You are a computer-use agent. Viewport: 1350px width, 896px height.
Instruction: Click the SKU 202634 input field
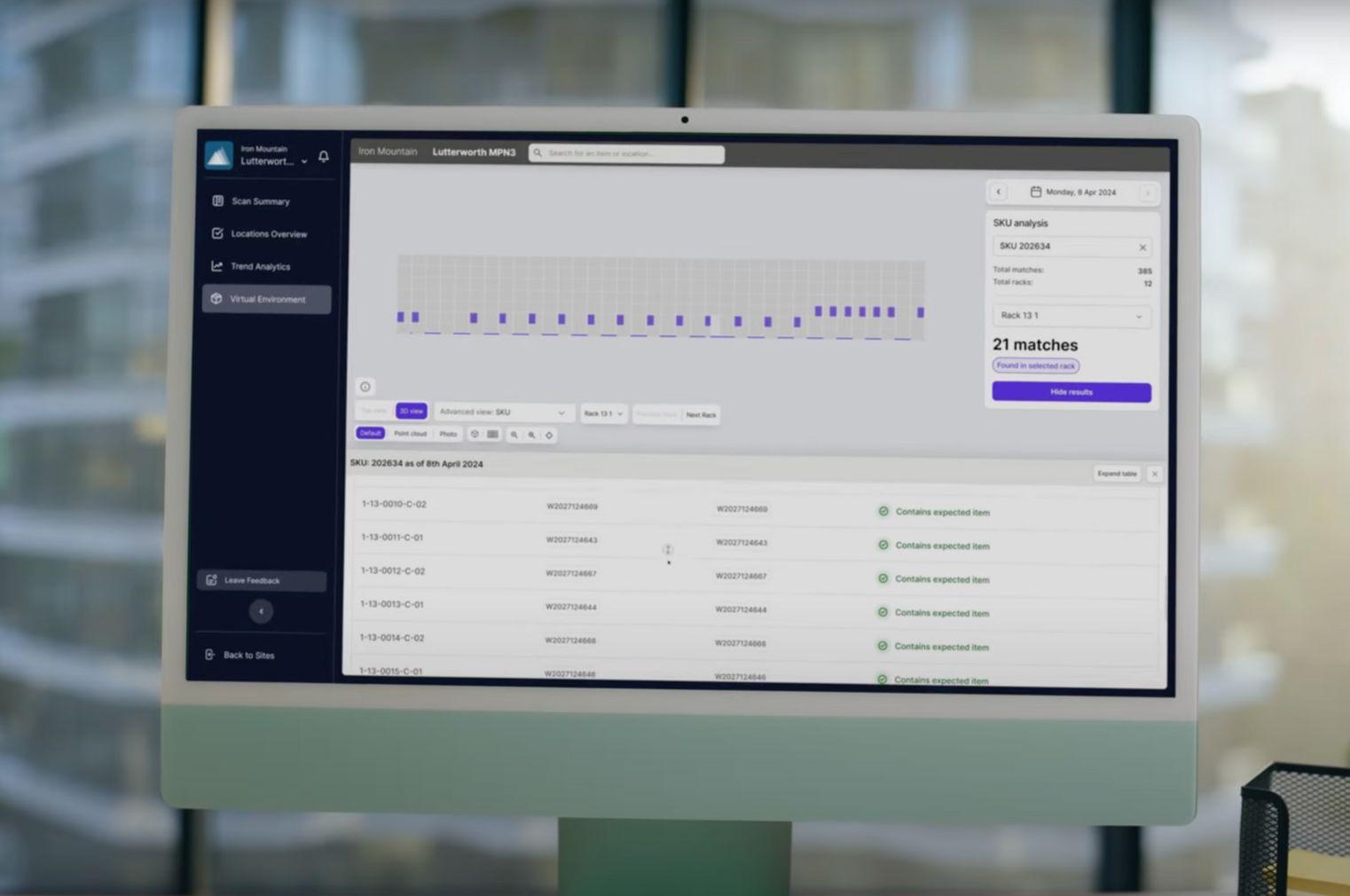[x=1071, y=247]
